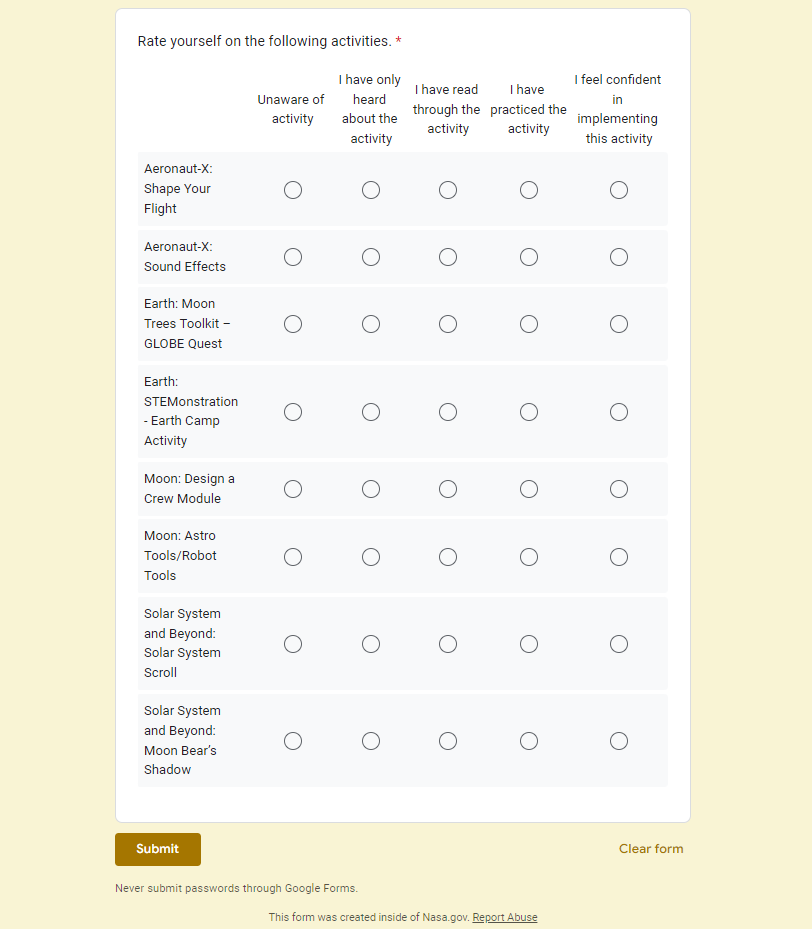The image size is (812, 929).
Task: Choose 'I feel confident' for Moon Trees Toolkit
Action: [x=619, y=324]
